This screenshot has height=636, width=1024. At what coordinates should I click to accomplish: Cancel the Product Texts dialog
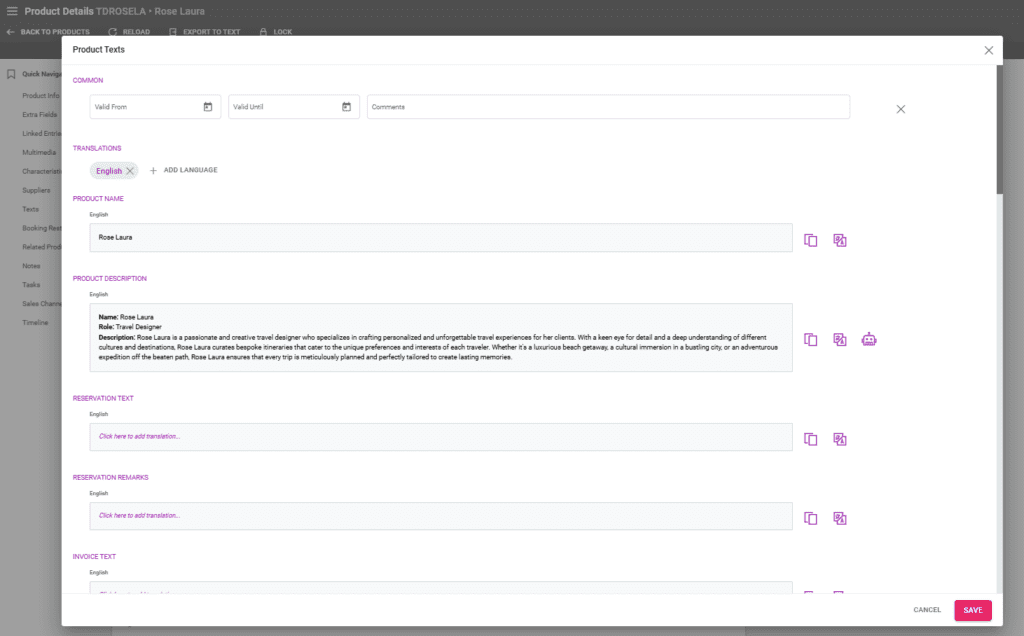[927, 610]
